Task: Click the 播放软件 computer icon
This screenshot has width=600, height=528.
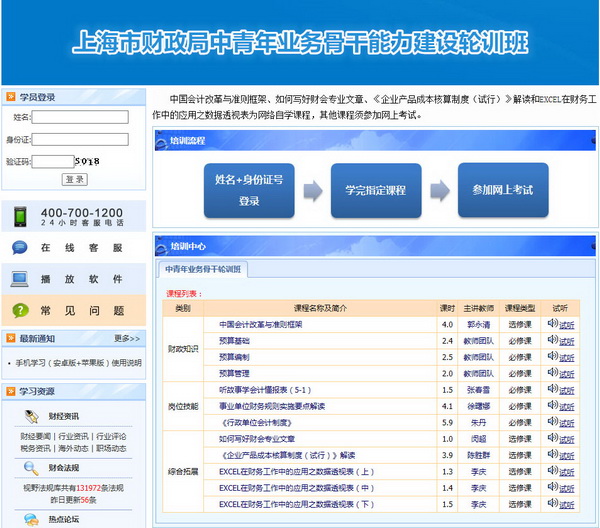Action: point(20,278)
